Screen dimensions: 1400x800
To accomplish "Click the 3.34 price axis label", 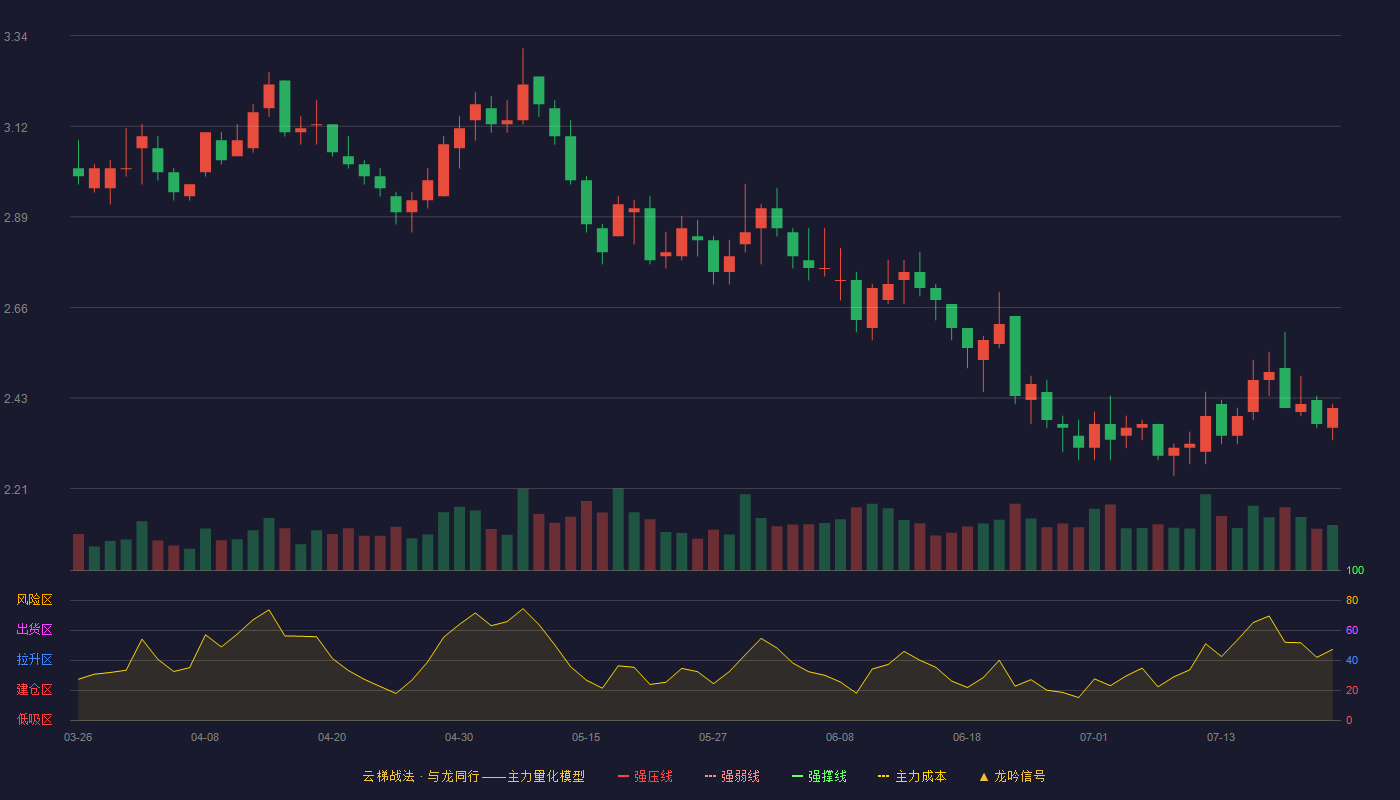I will click(x=16, y=37).
